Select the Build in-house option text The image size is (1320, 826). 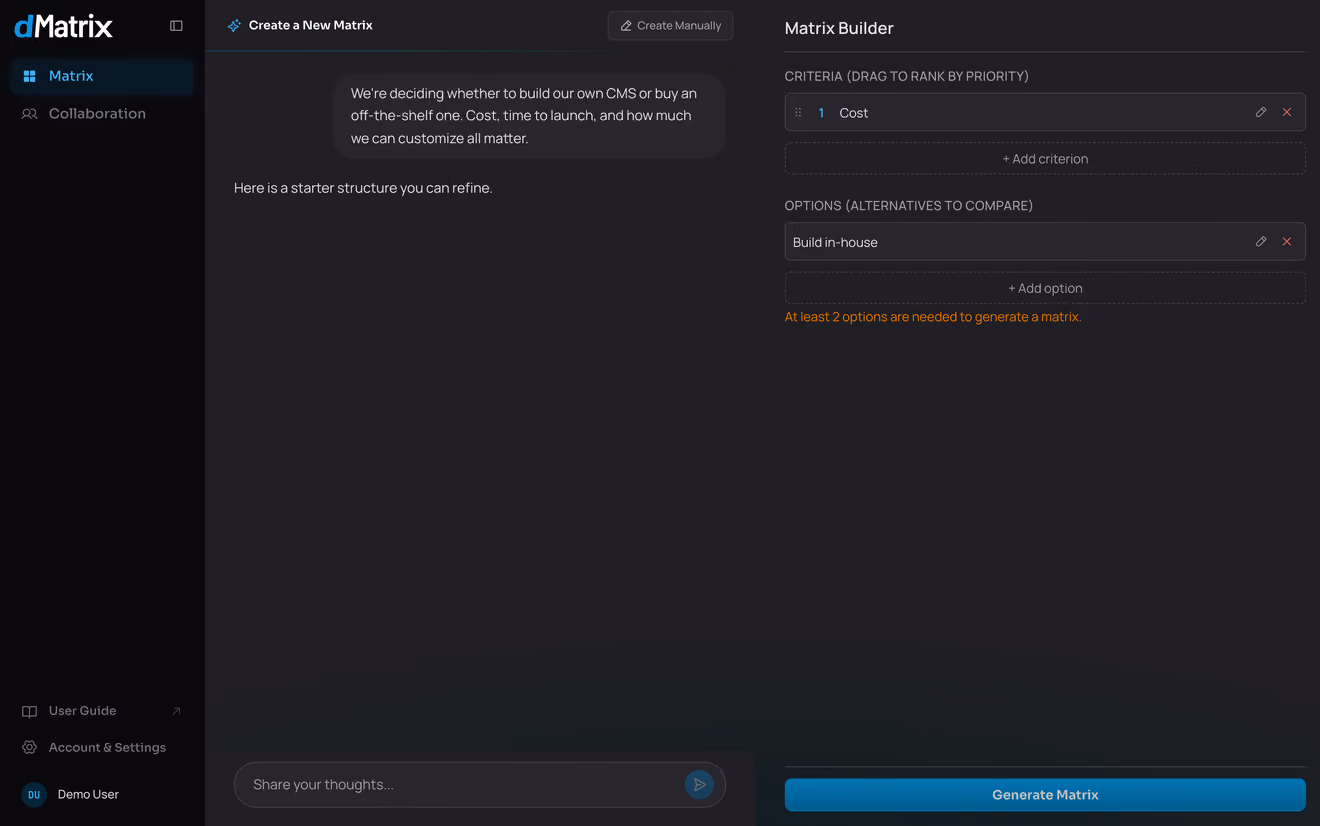[x=835, y=242]
